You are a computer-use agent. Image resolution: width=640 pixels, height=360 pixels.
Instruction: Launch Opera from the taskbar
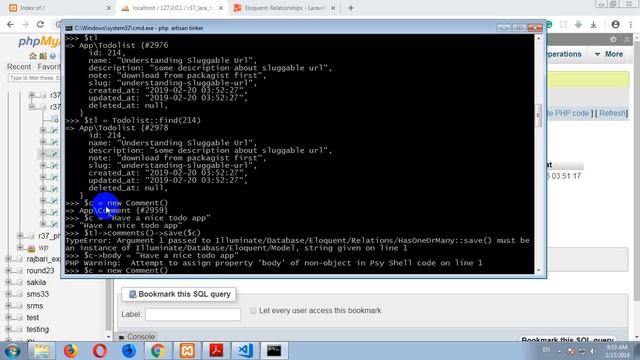pos(100,351)
